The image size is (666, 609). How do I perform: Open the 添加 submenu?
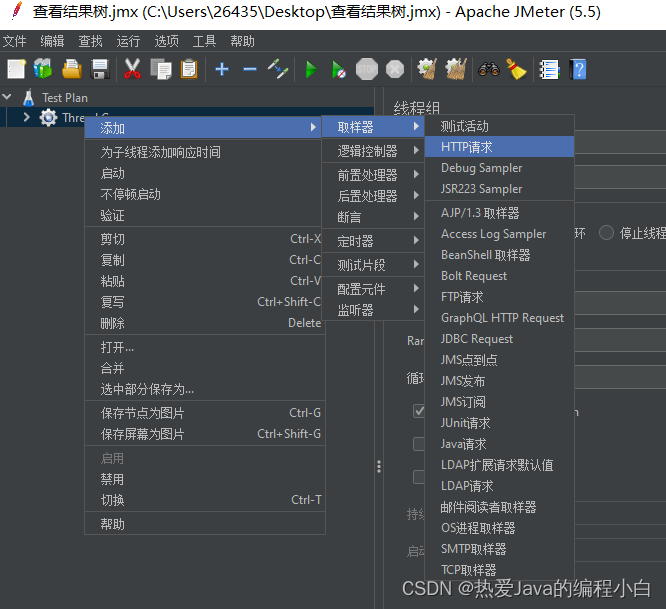(203, 127)
